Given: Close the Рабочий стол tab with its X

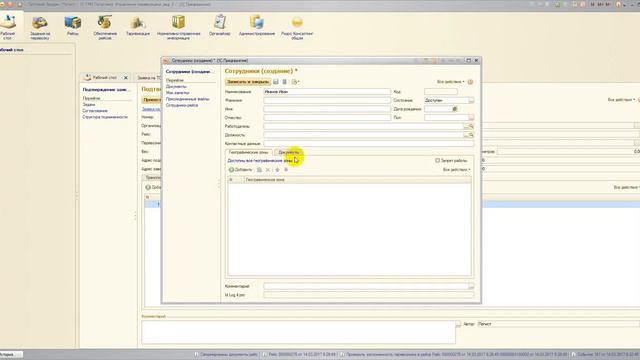Looking at the screenshot, I should 126,78.
